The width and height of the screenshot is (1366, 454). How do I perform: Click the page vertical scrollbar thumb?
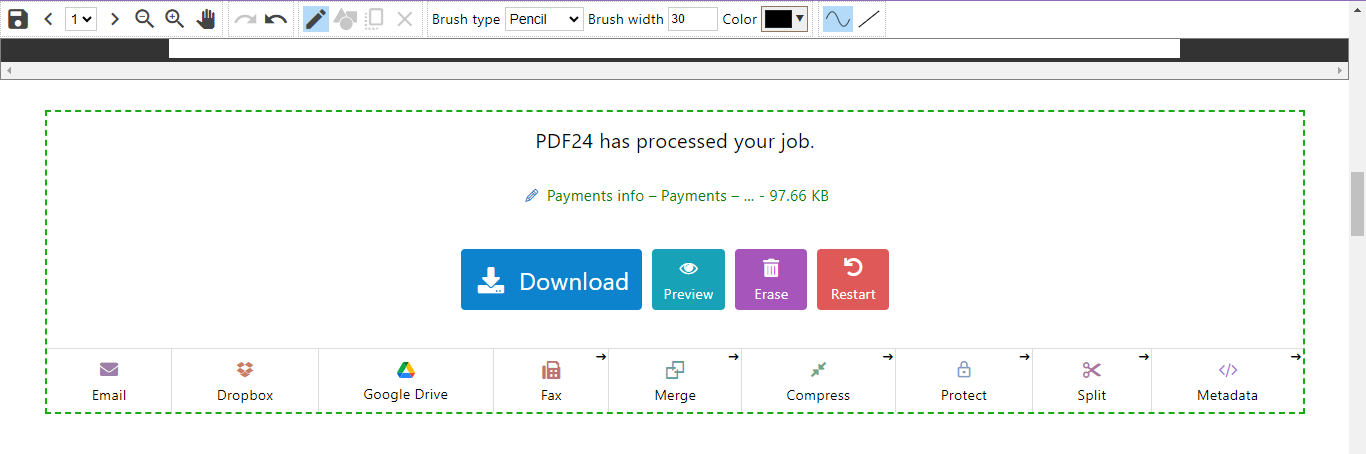1357,203
